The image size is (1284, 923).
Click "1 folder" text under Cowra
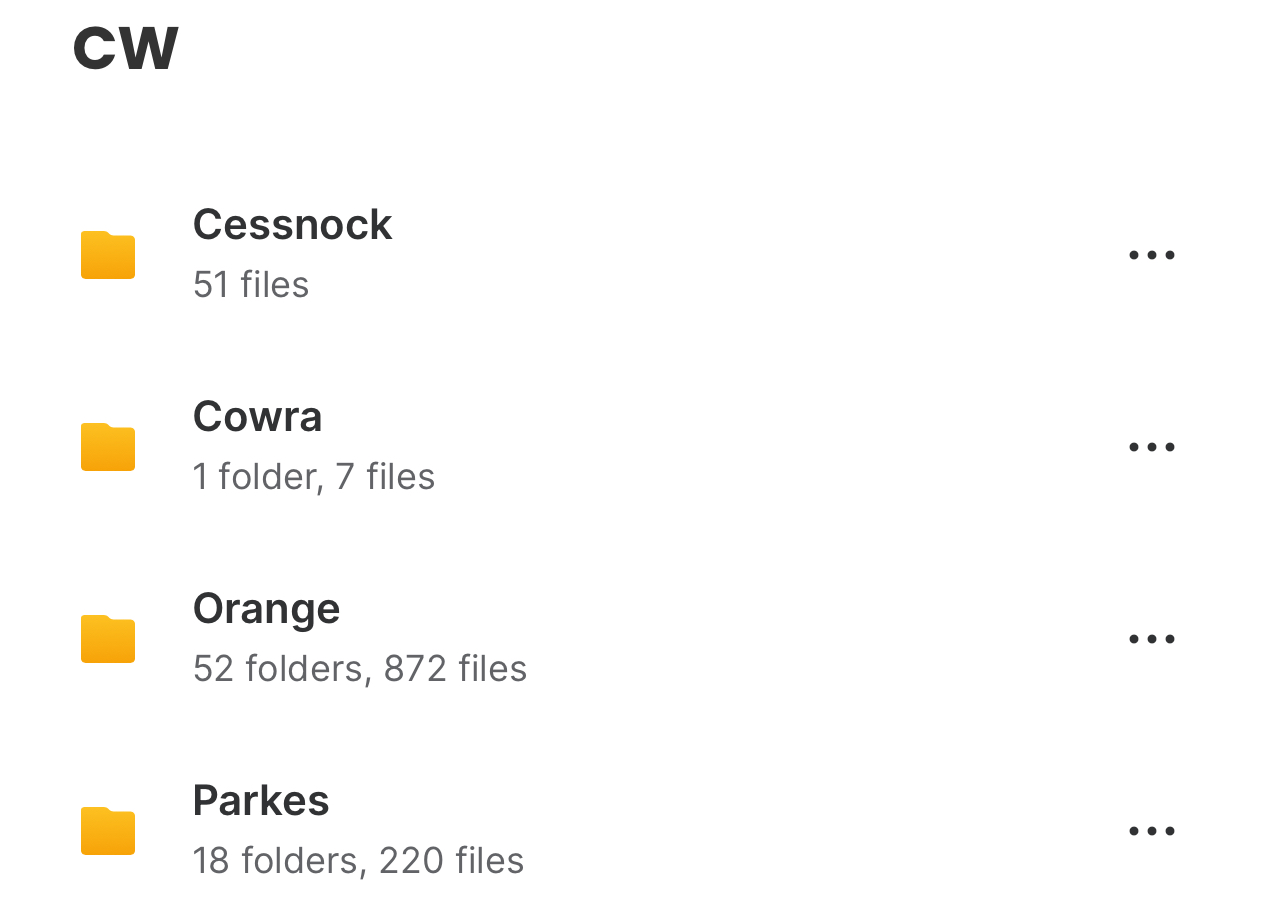[256, 477]
